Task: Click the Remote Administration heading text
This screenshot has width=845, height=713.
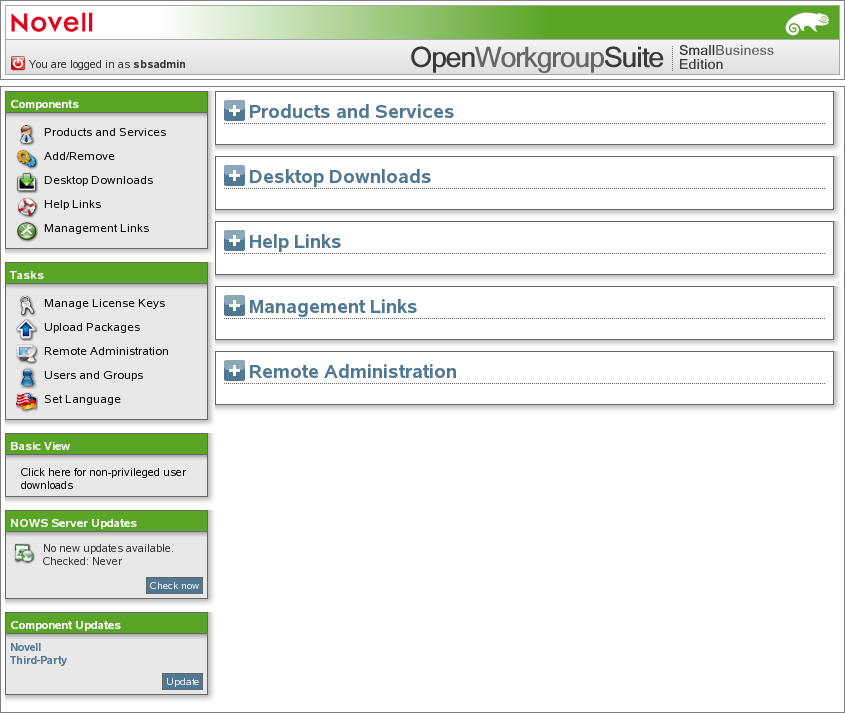Action: coord(353,371)
